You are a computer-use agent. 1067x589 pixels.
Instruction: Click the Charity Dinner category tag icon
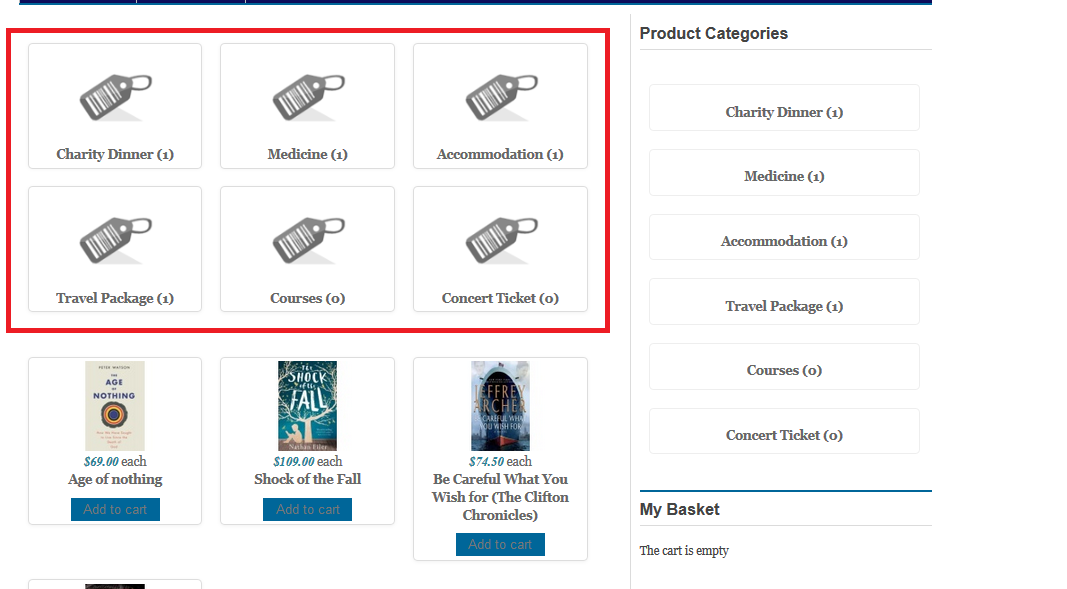115,97
